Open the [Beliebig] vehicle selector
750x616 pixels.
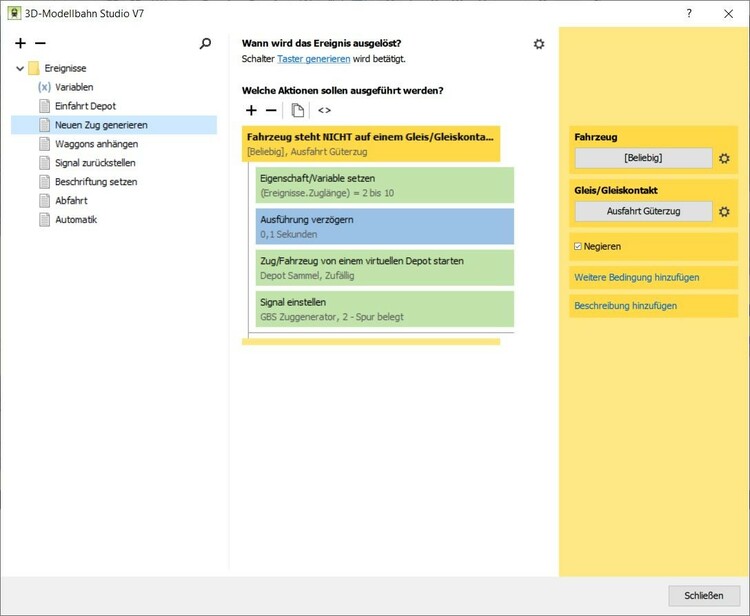pos(643,158)
